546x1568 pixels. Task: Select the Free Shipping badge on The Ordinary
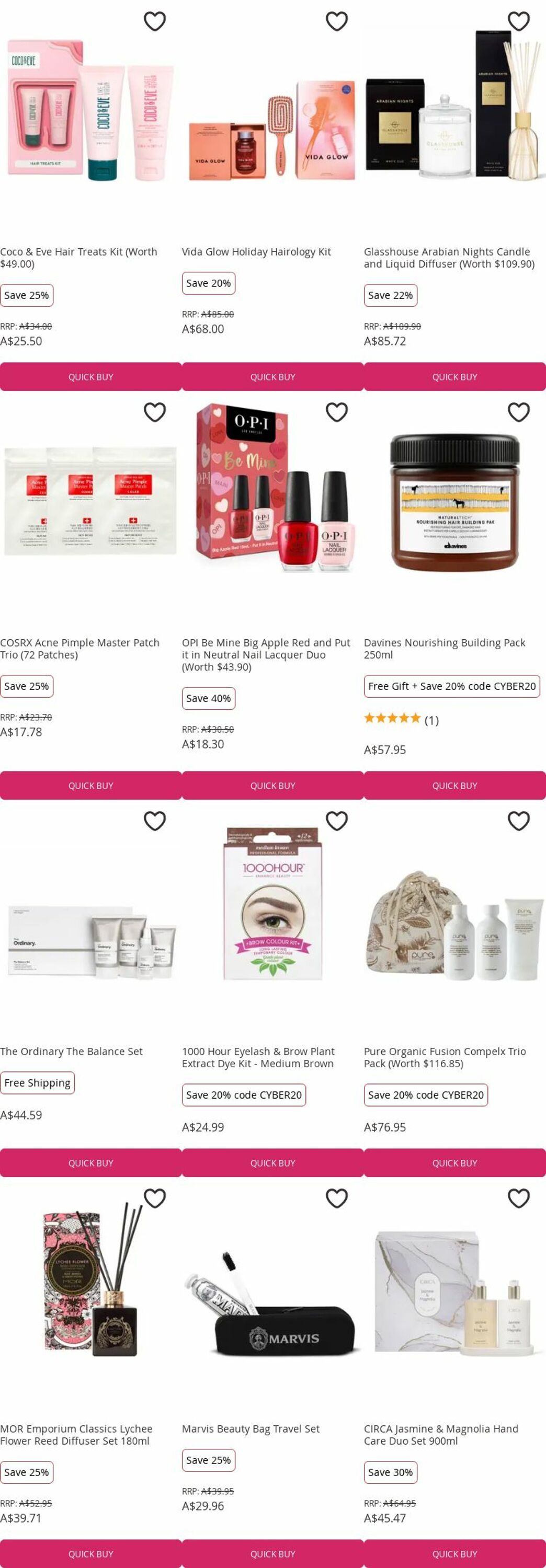click(37, 1083)
